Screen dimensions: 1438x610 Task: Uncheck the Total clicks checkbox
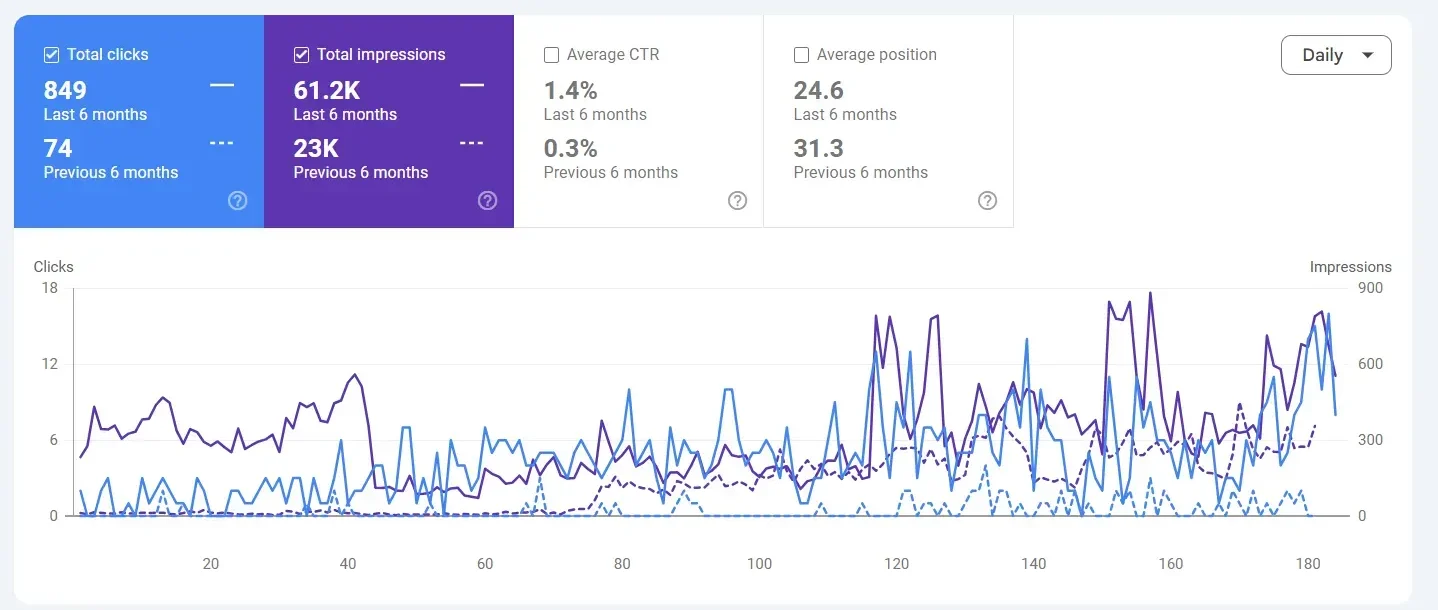[51, 54]
